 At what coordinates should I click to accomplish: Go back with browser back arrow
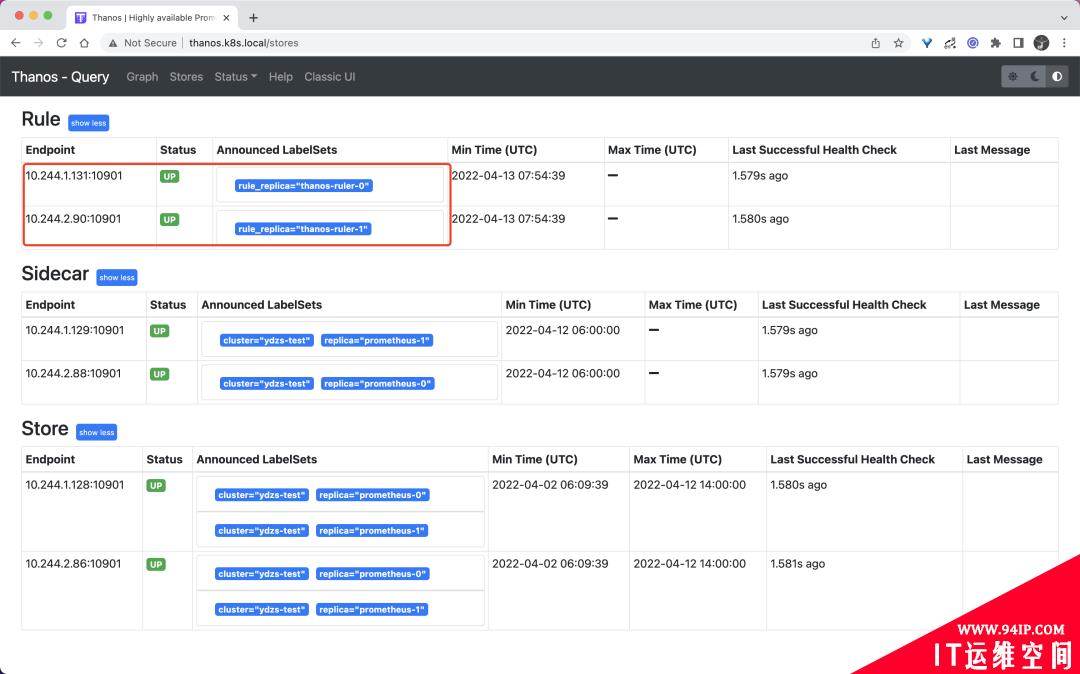[16, 43]
